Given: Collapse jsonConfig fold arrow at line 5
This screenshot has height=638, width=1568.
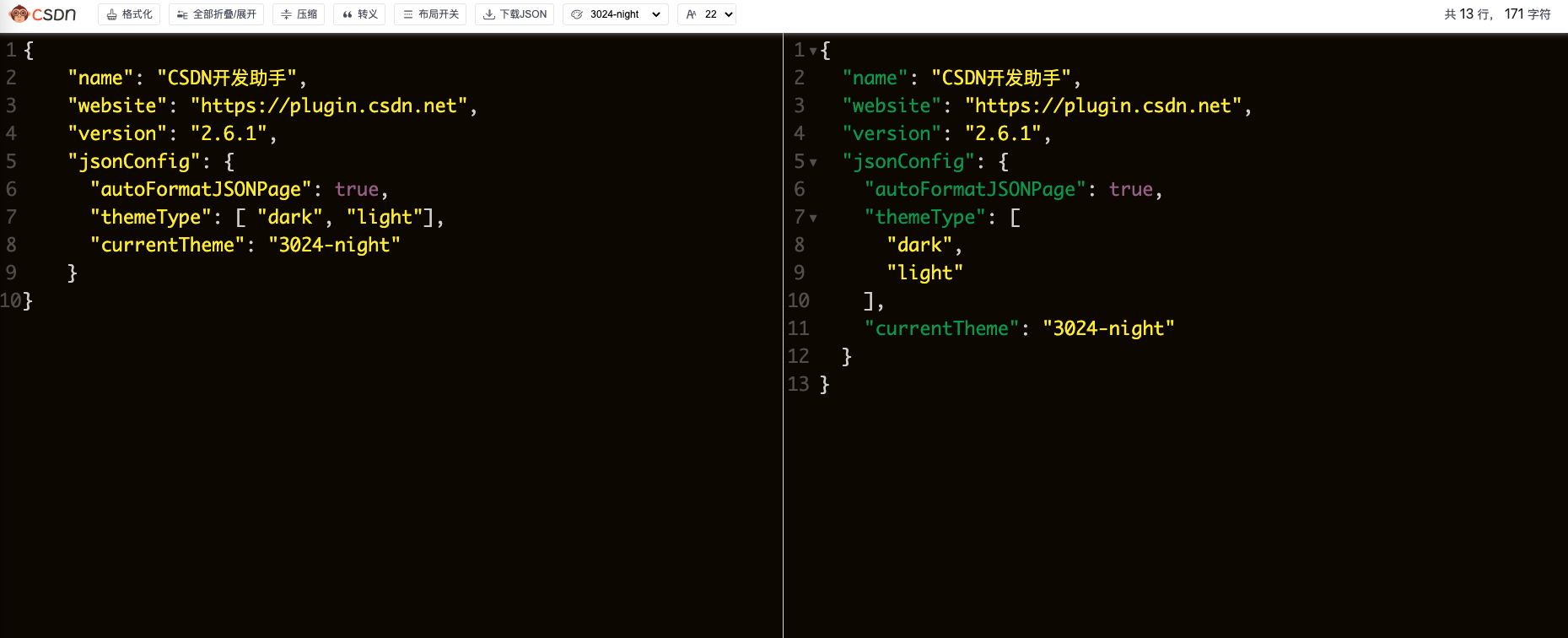Looking at the screenshot, I should pos(813,163).
